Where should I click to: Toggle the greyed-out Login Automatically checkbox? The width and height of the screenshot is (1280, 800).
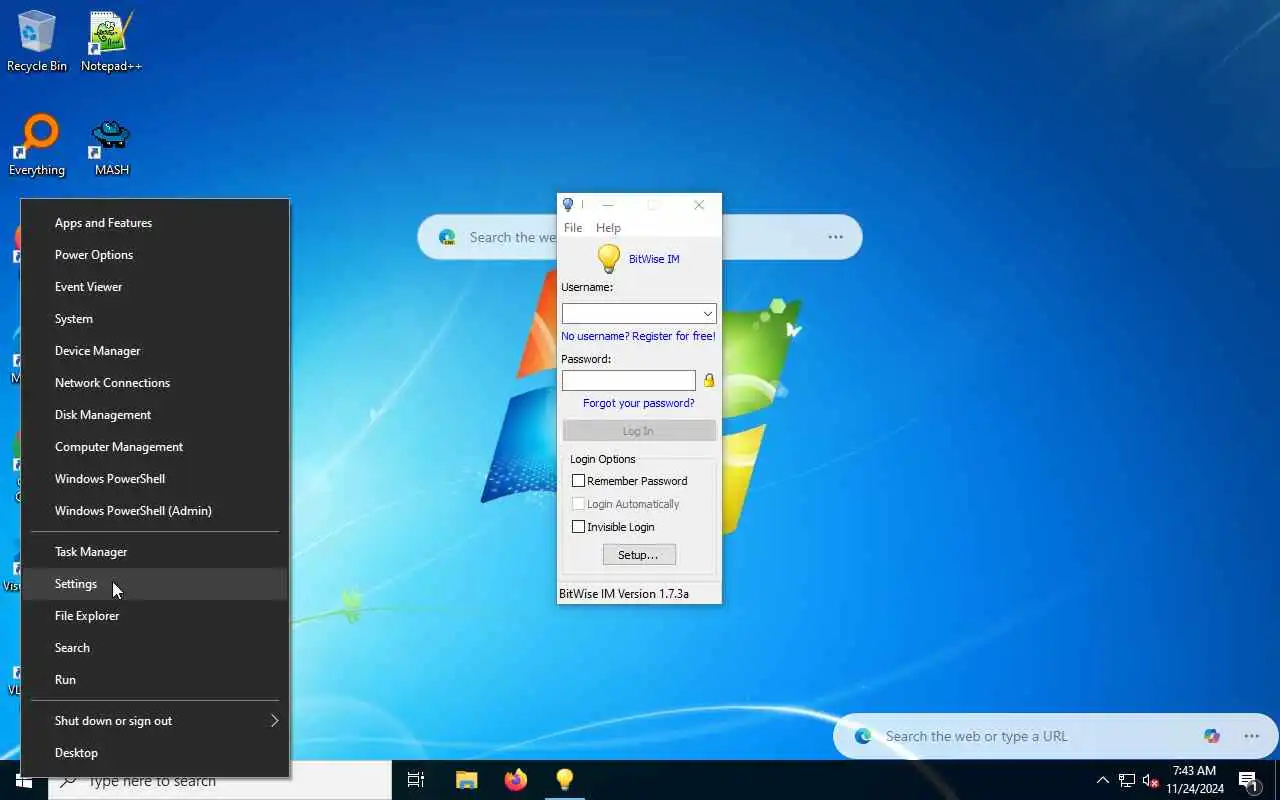578,504
